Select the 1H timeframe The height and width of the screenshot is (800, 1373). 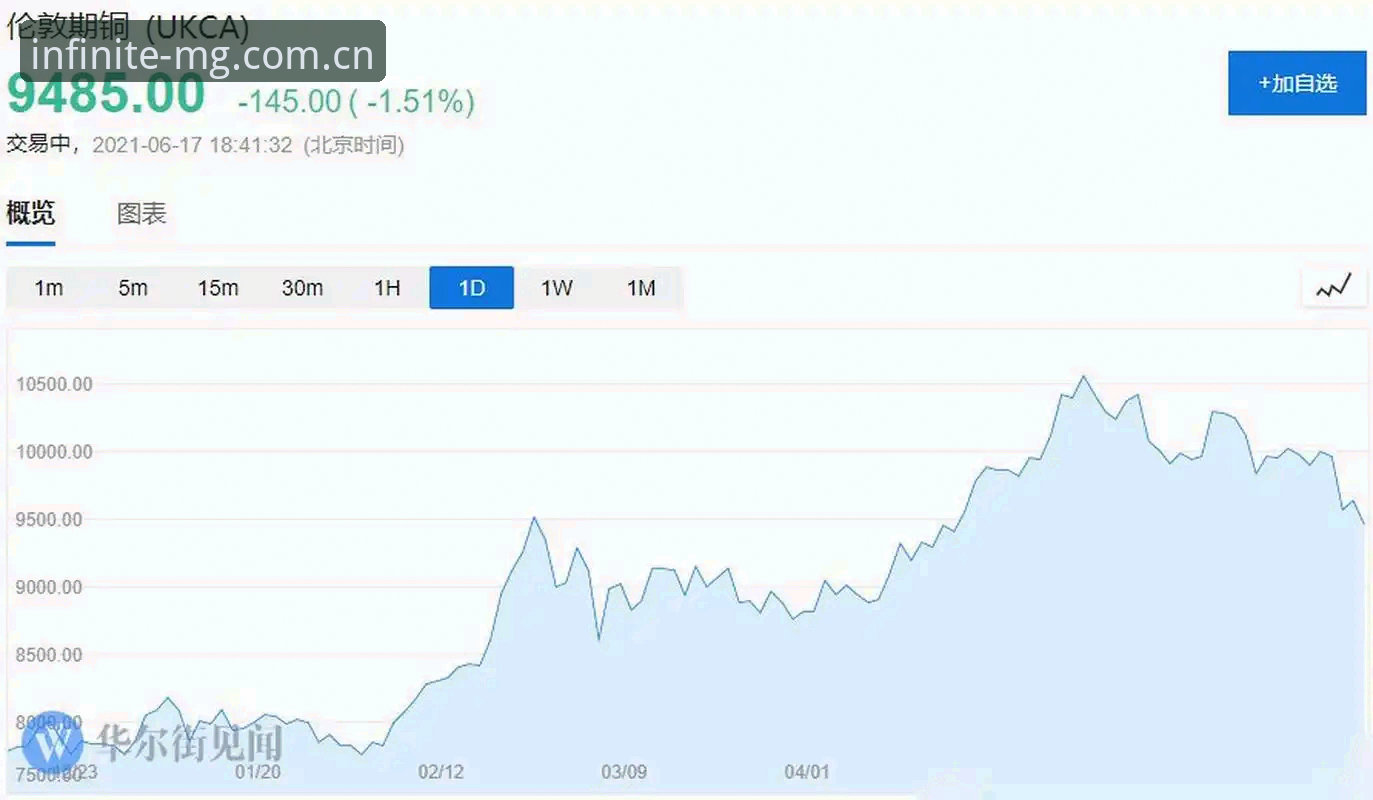[387, 288]
